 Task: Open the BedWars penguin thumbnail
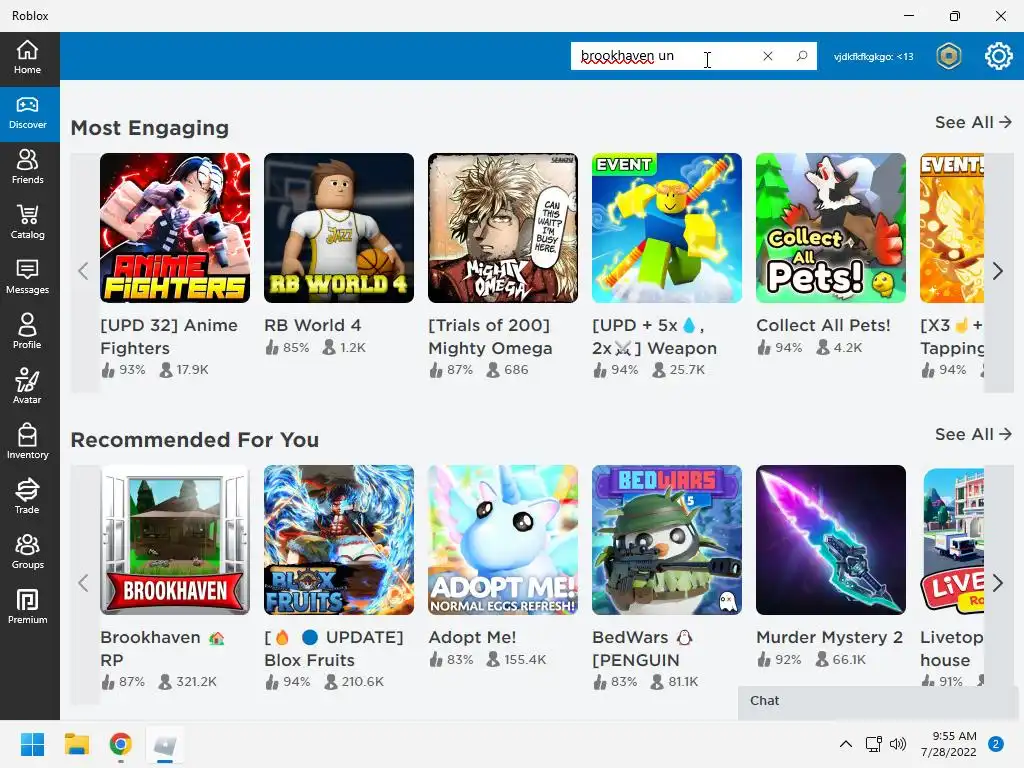pos(667,540)
